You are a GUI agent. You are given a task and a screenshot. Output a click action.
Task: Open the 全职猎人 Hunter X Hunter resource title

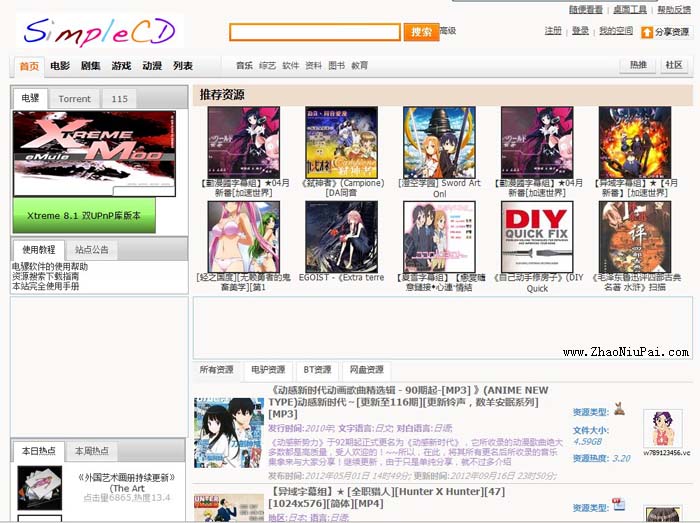coord(387,498)
